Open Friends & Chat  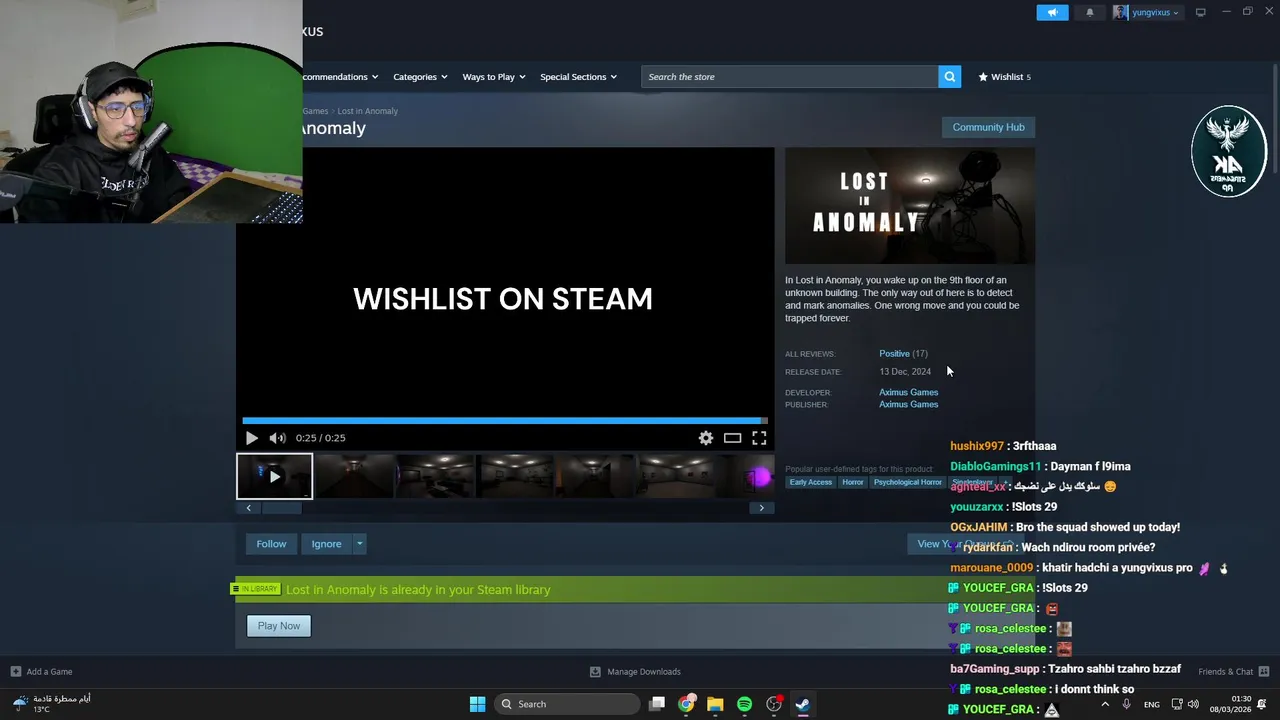click(1233, 672)
